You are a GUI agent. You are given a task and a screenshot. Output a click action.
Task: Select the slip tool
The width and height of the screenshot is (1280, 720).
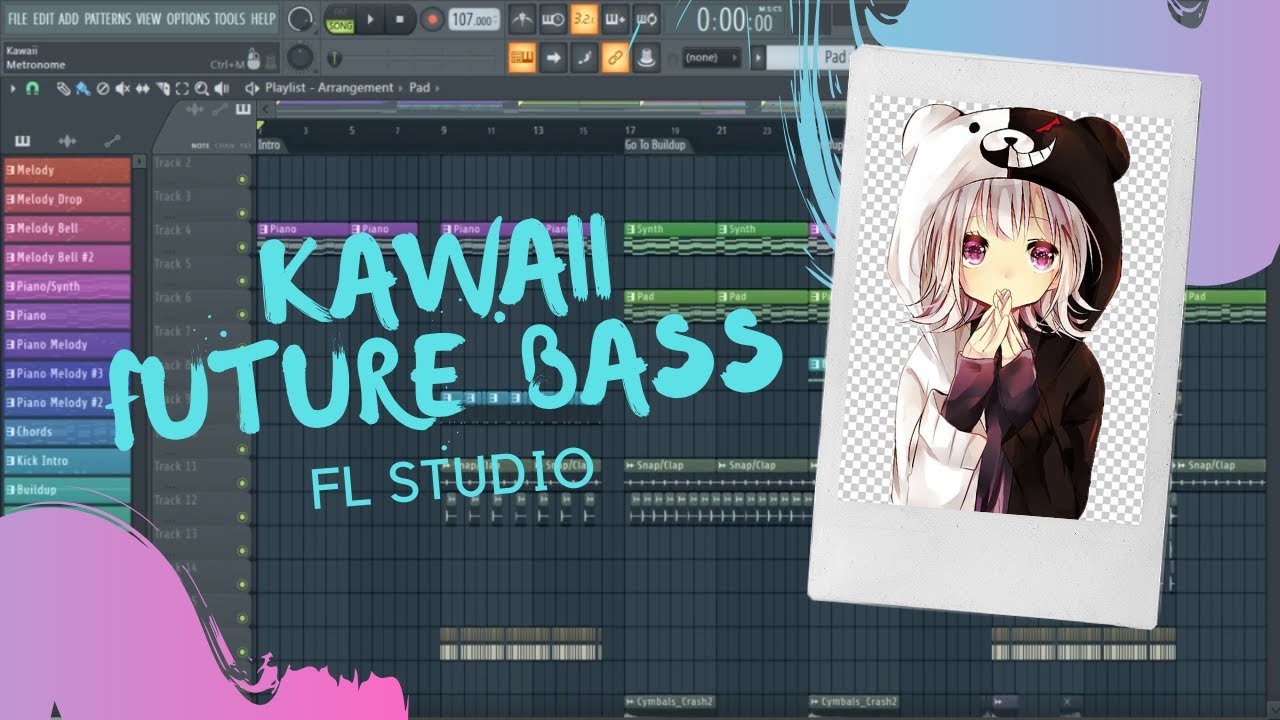click(143, 88)
